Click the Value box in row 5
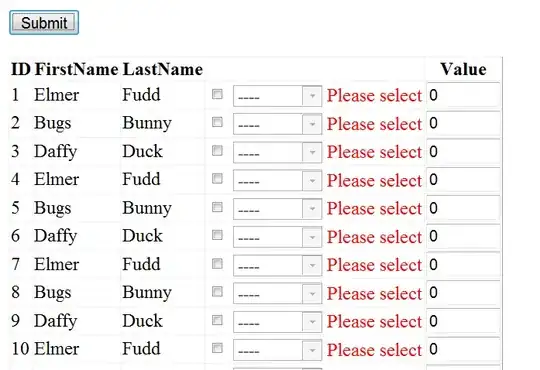Image resolution: width=540 pixels, height=370 pixels. pyautogui.click(x=464, y=208)
